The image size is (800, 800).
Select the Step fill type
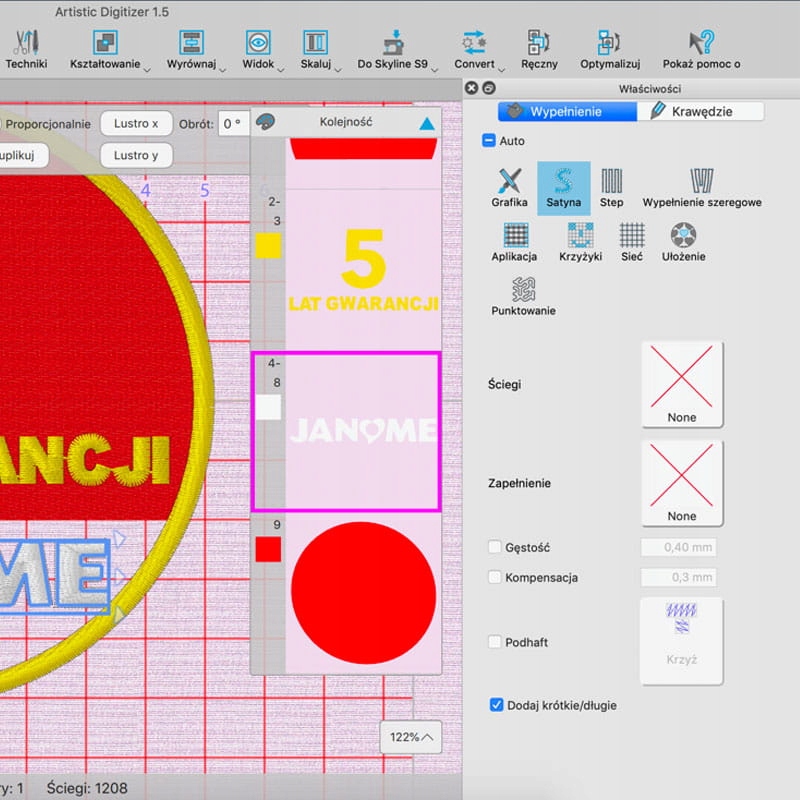pos(611,185)
